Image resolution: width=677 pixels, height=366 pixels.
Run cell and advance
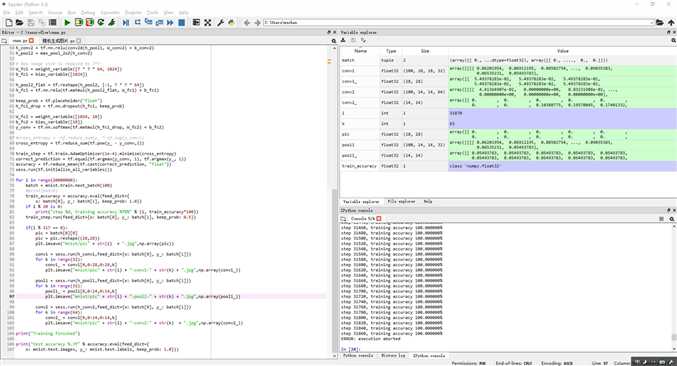(89, 22)
